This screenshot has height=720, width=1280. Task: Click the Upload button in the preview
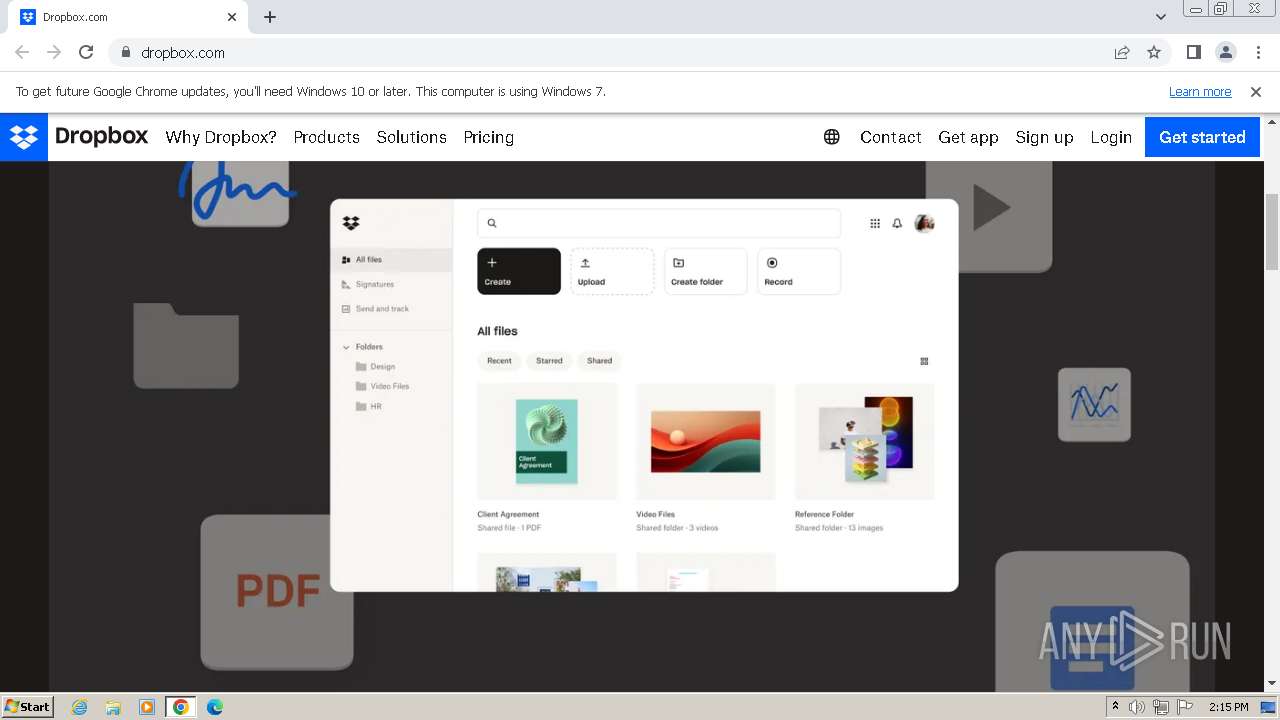[612, 271]
